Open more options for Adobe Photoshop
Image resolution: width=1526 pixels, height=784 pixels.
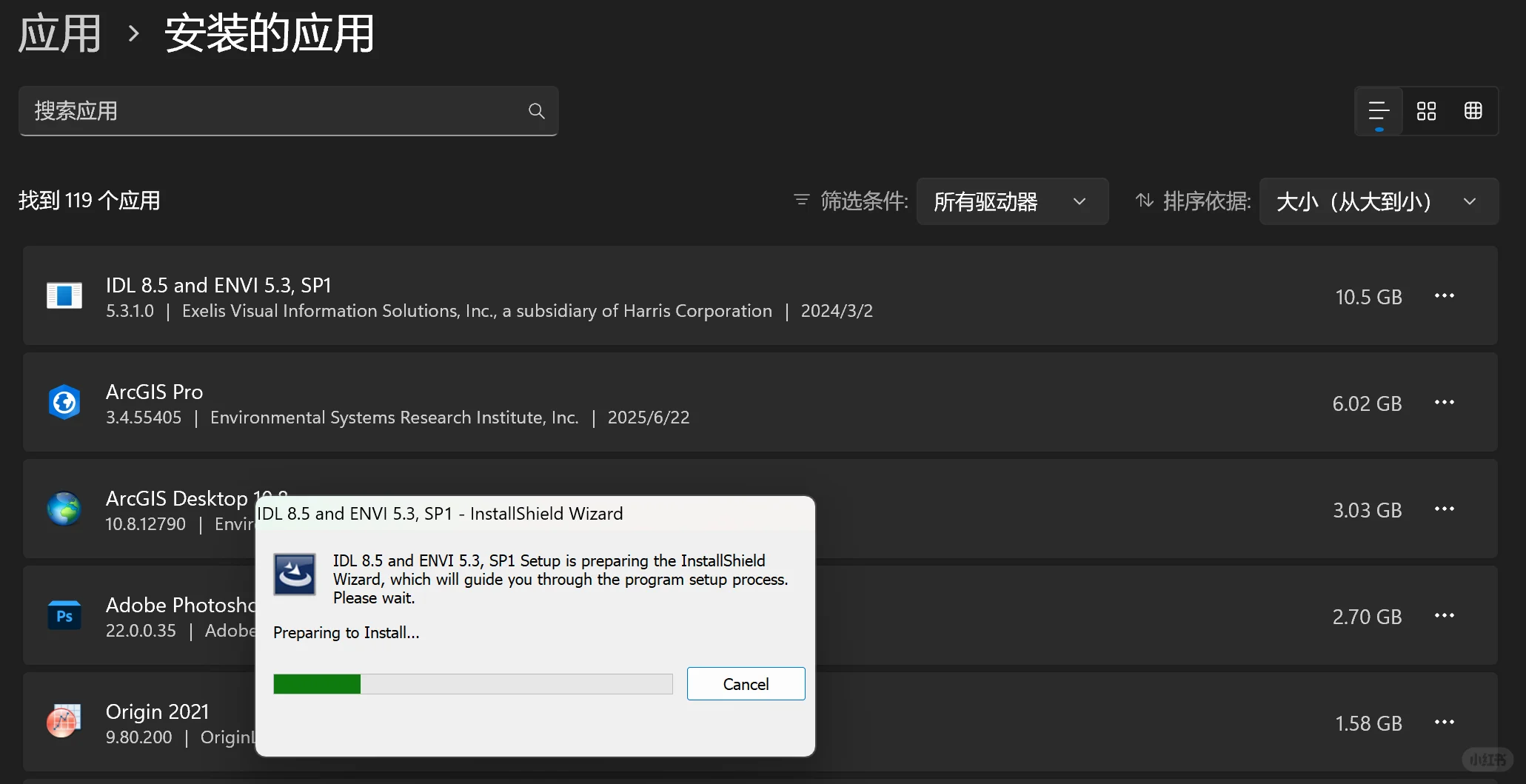tap(1445, 616)
